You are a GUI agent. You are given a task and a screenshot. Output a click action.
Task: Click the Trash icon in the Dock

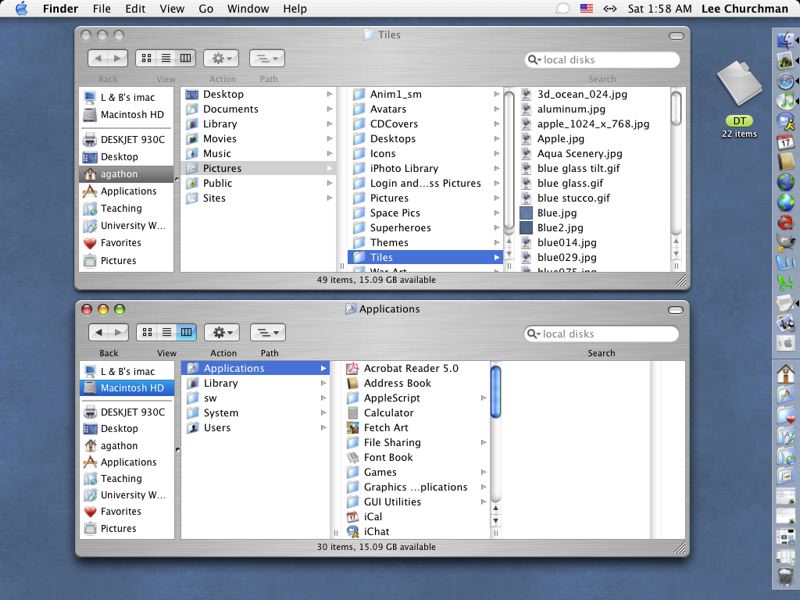click(785, 578)
